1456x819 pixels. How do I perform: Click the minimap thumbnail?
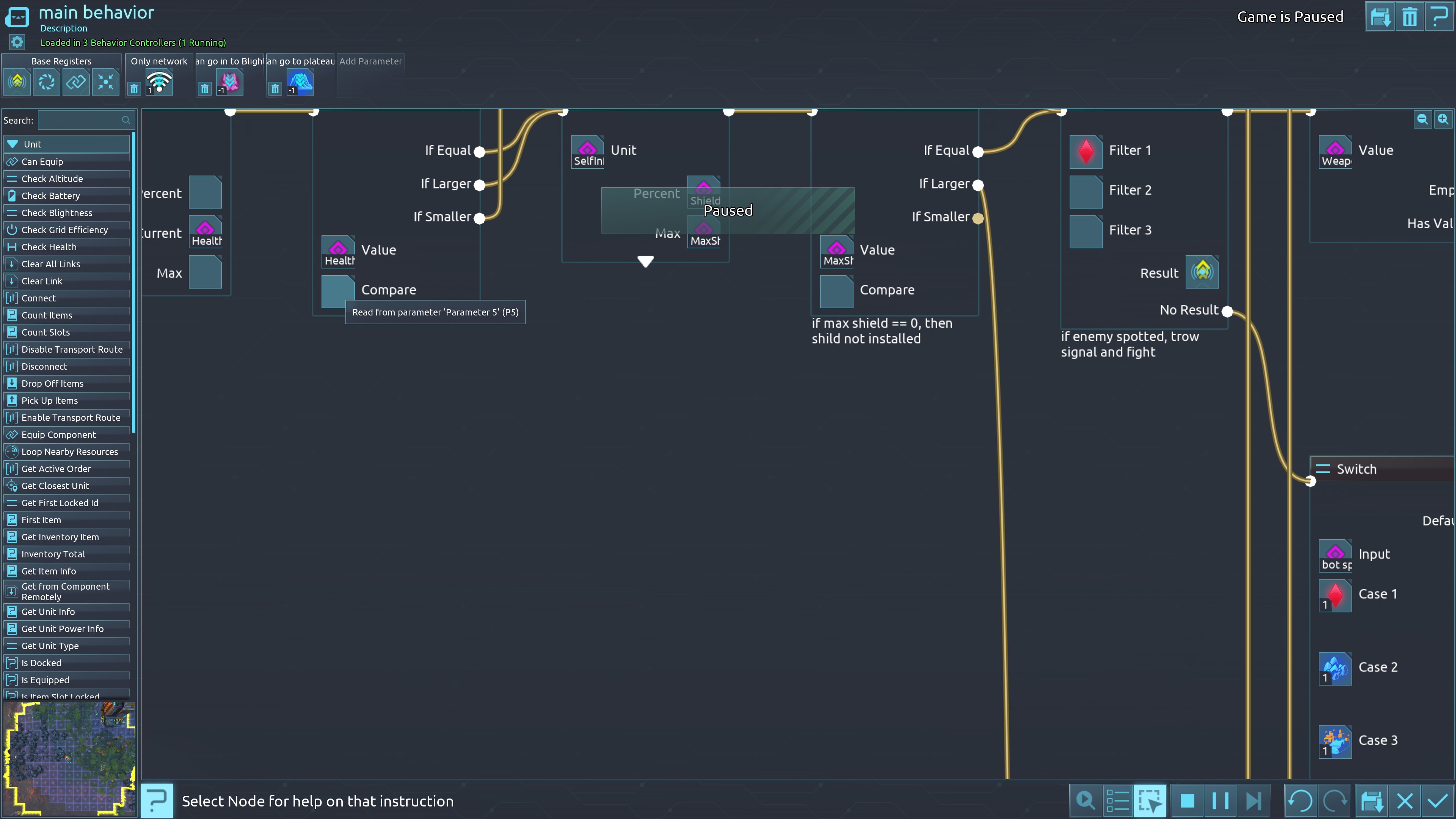point(69,758)
